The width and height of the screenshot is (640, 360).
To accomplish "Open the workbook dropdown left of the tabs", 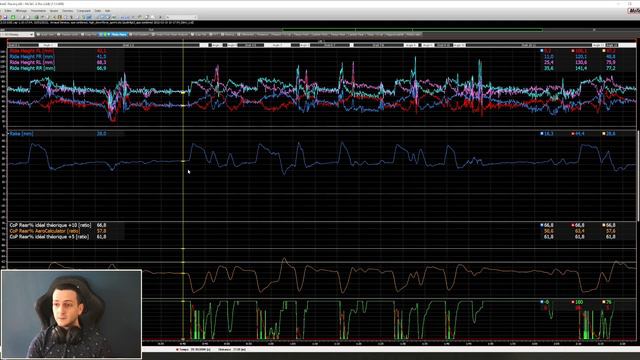I will (x=17, y=34).
